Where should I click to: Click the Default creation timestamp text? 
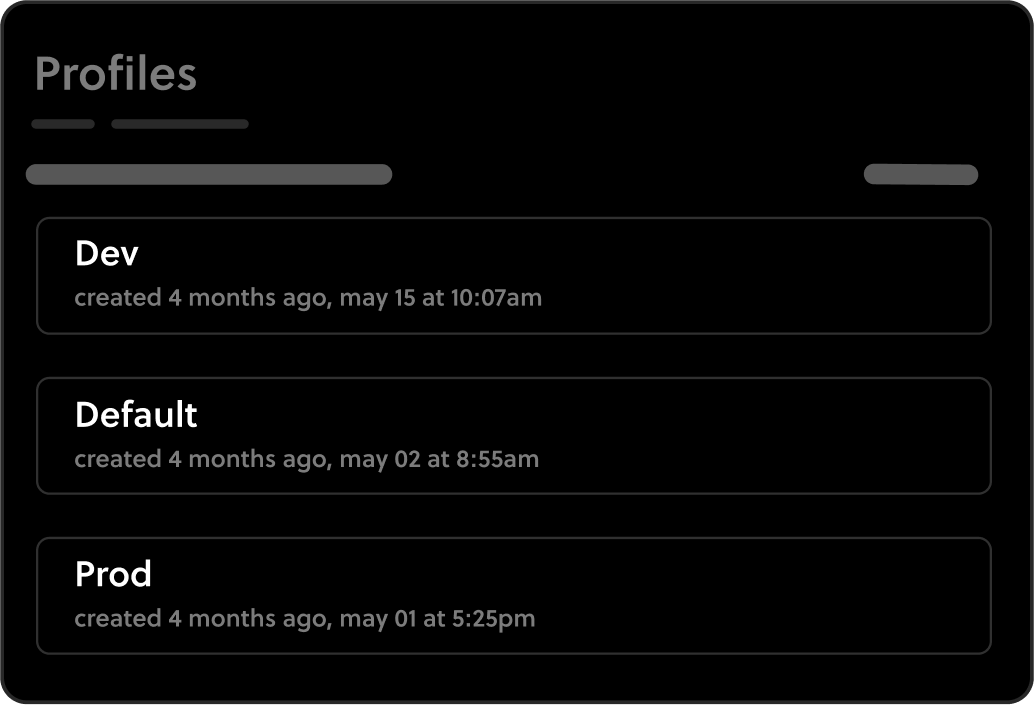click(305, 459)
